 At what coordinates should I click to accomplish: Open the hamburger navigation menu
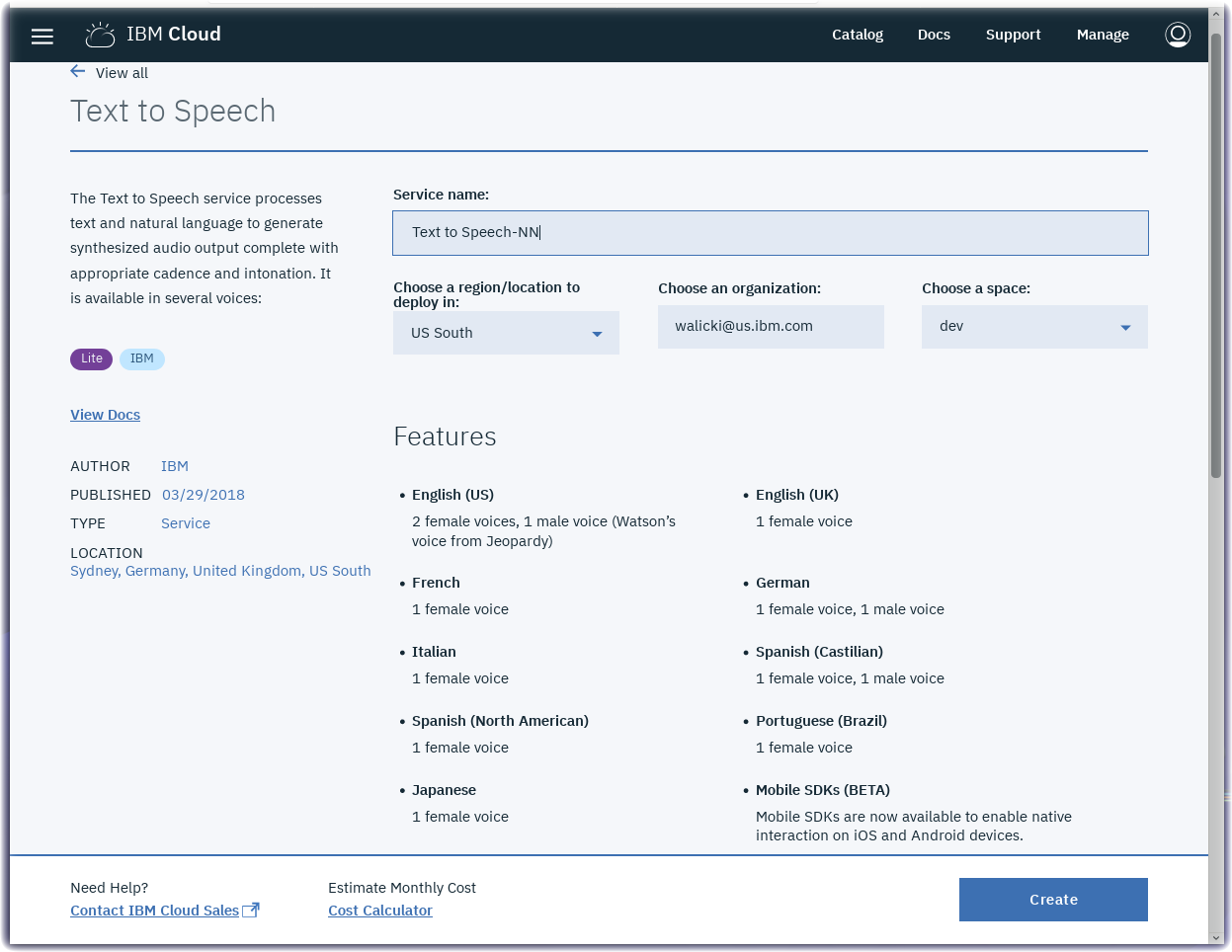[x=42, y=37]
